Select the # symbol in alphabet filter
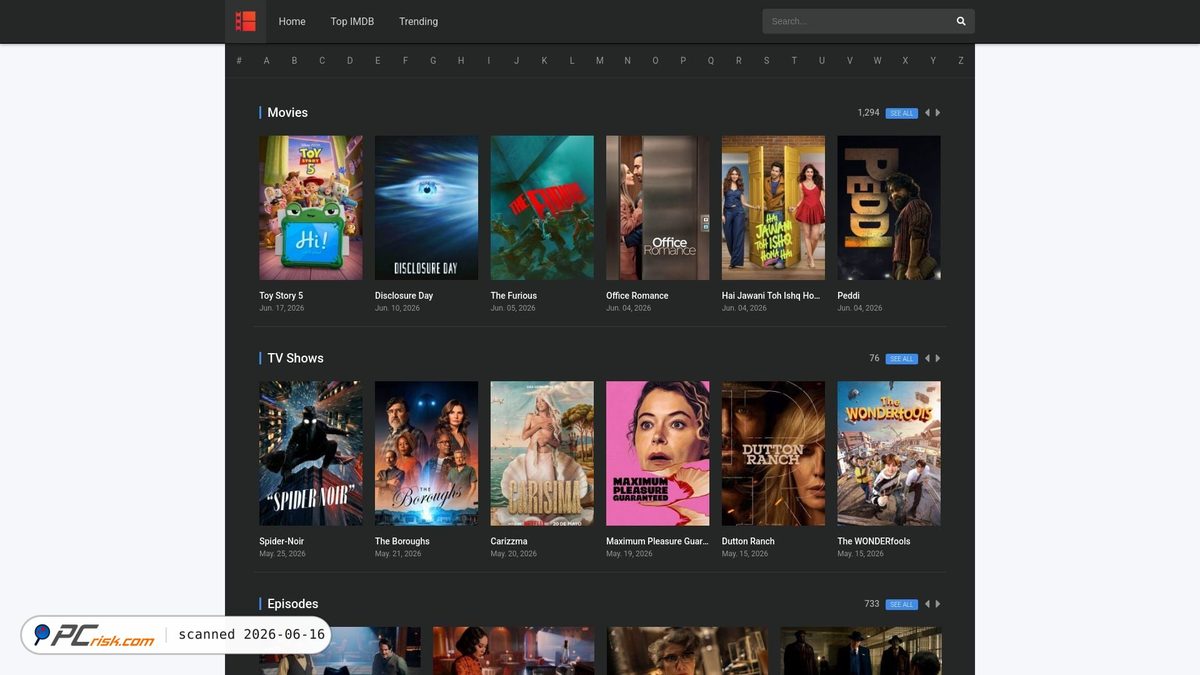 tap(239, 61)
